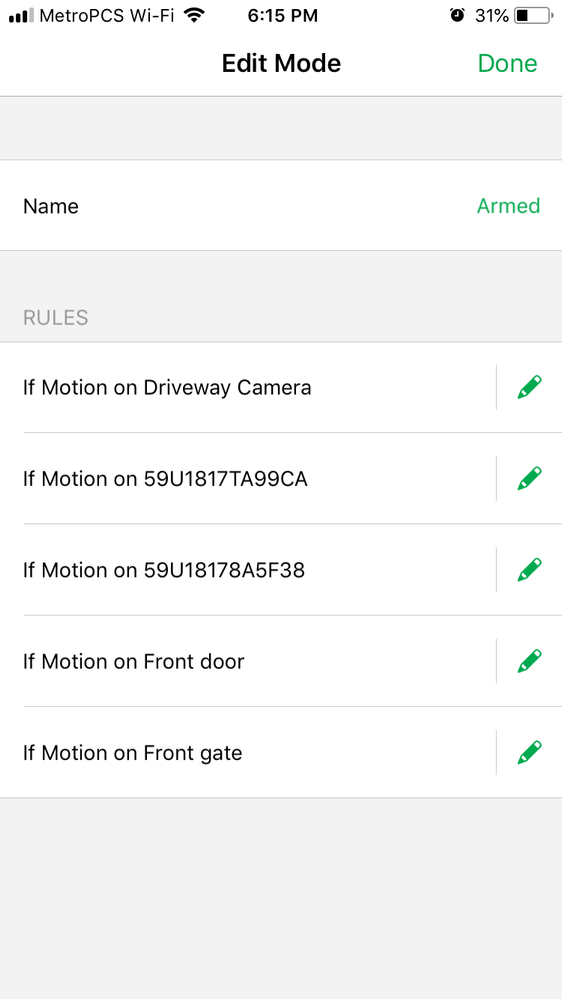
Task: Tap the Edit Mode title
Action: 281,63
